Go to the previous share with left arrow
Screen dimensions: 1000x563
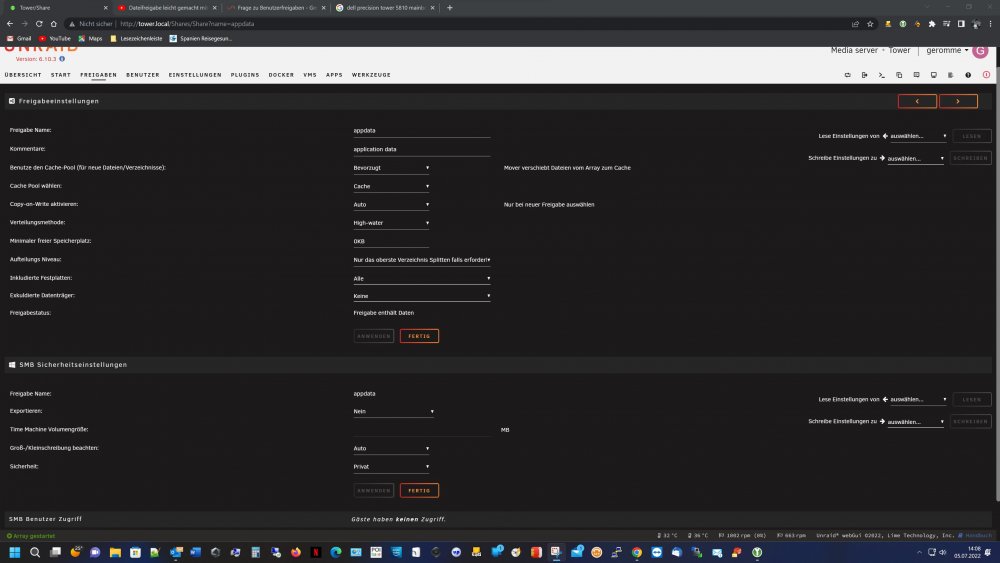pyautogui.click(x=917, y=101)
